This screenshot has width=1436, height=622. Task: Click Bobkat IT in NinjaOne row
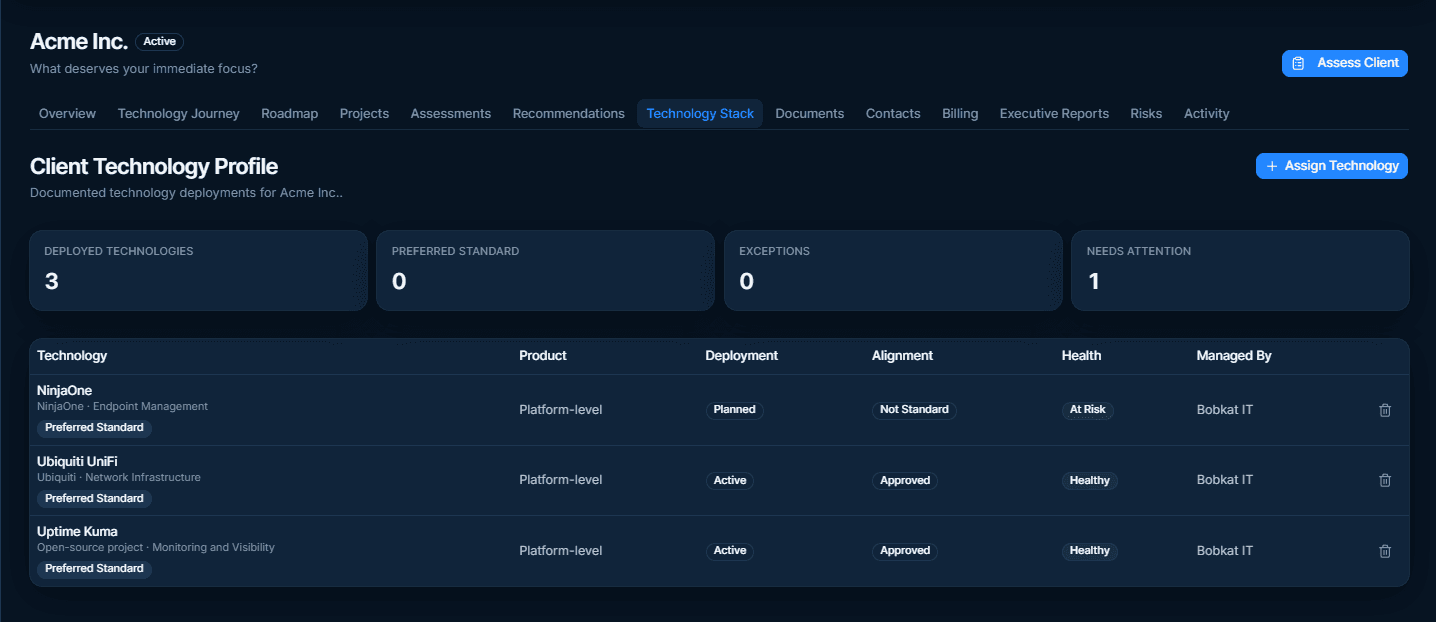point(1225,409)
